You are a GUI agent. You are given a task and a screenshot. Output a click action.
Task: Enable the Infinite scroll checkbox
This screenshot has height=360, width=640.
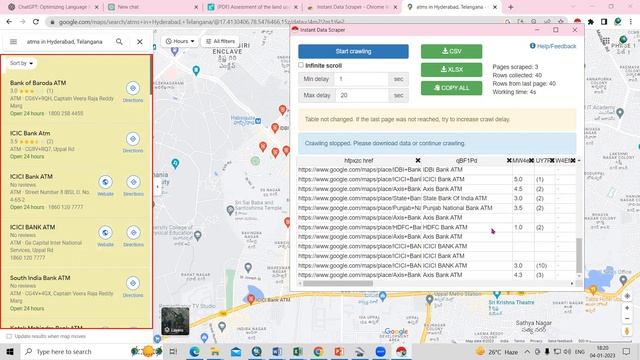coord(301,65)
